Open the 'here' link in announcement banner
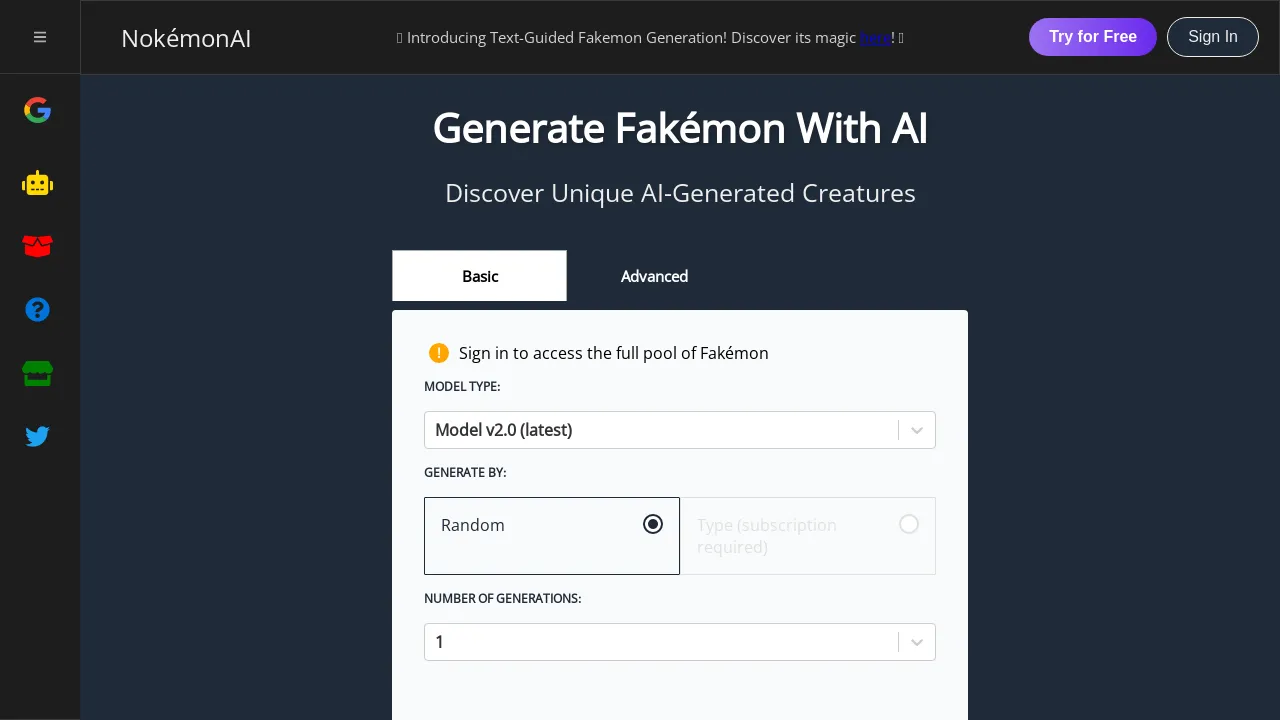The width and height of the screenshot is (1280, 720). point(874,38)
